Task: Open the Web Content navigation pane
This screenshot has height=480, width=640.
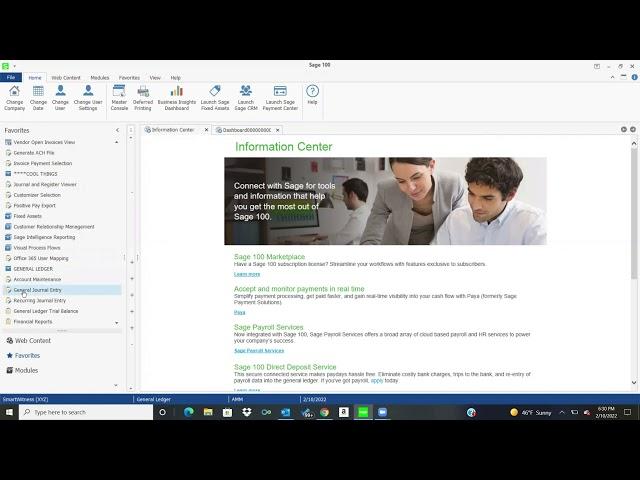Action: coord(29,340)
